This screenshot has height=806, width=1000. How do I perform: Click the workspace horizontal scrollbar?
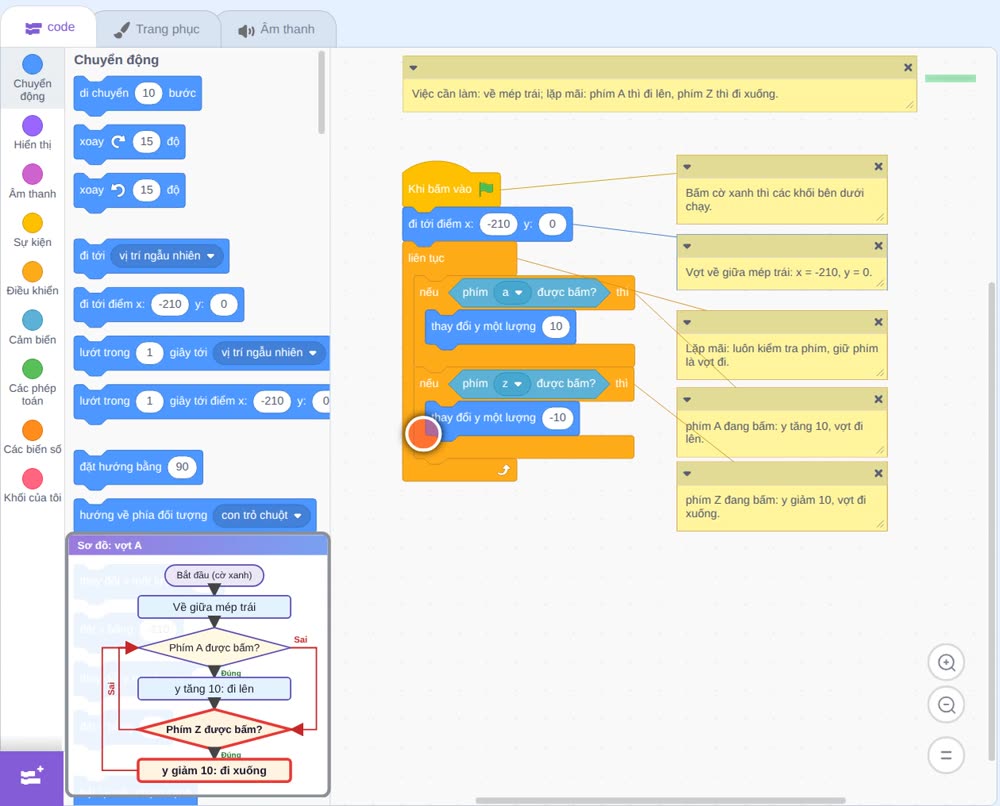(661, 800)
